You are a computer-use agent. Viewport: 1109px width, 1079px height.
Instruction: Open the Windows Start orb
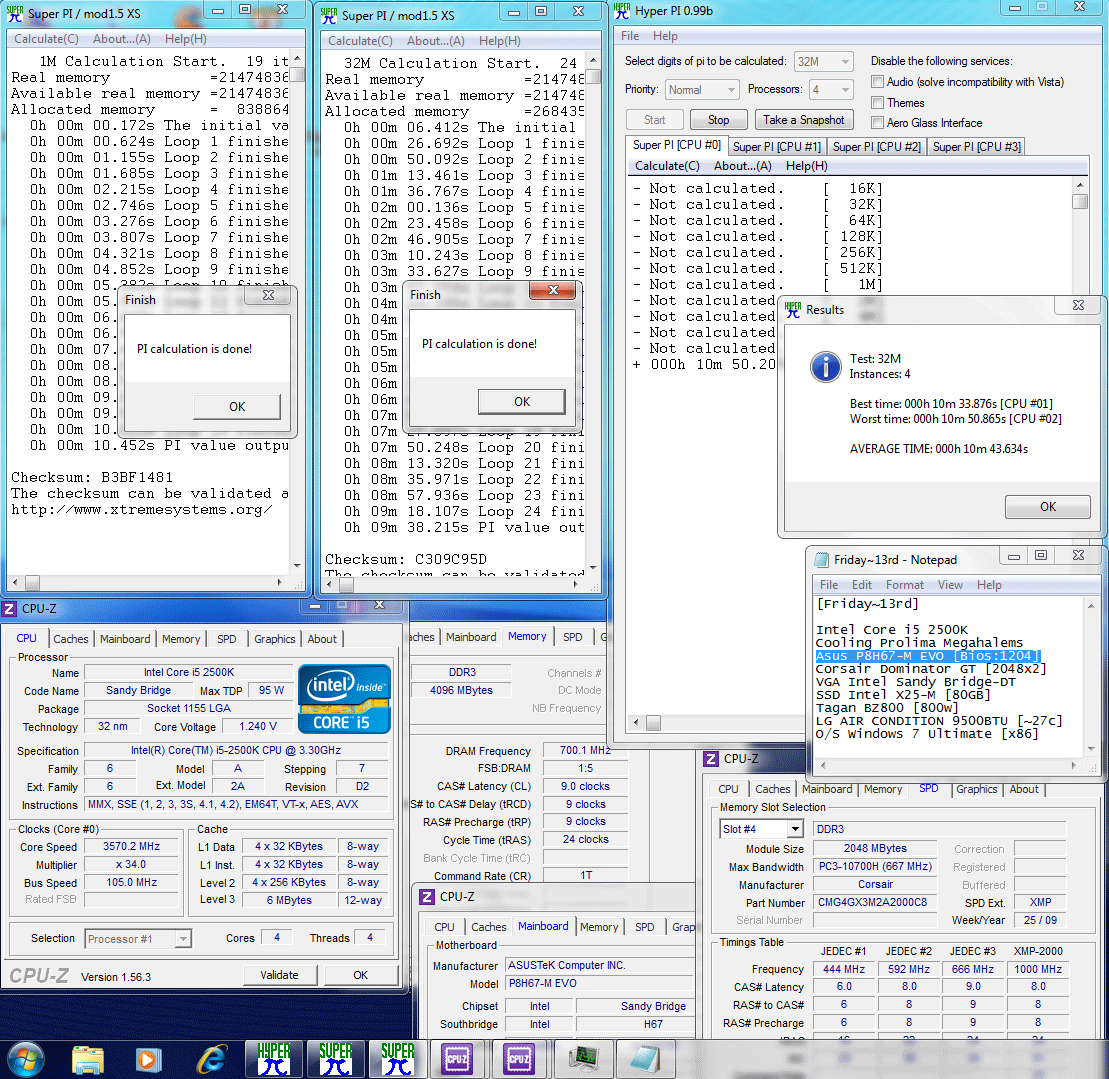pos(25,1058)
